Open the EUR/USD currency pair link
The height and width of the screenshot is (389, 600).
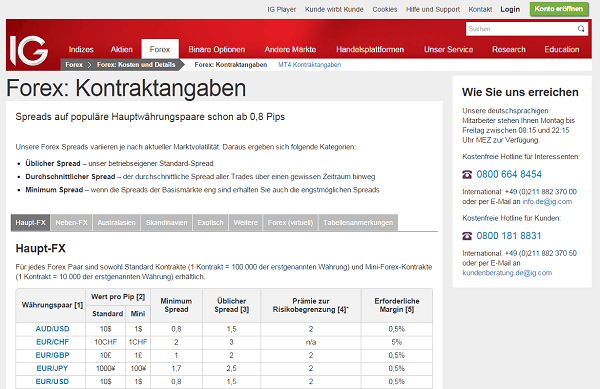tap(52, 382)
